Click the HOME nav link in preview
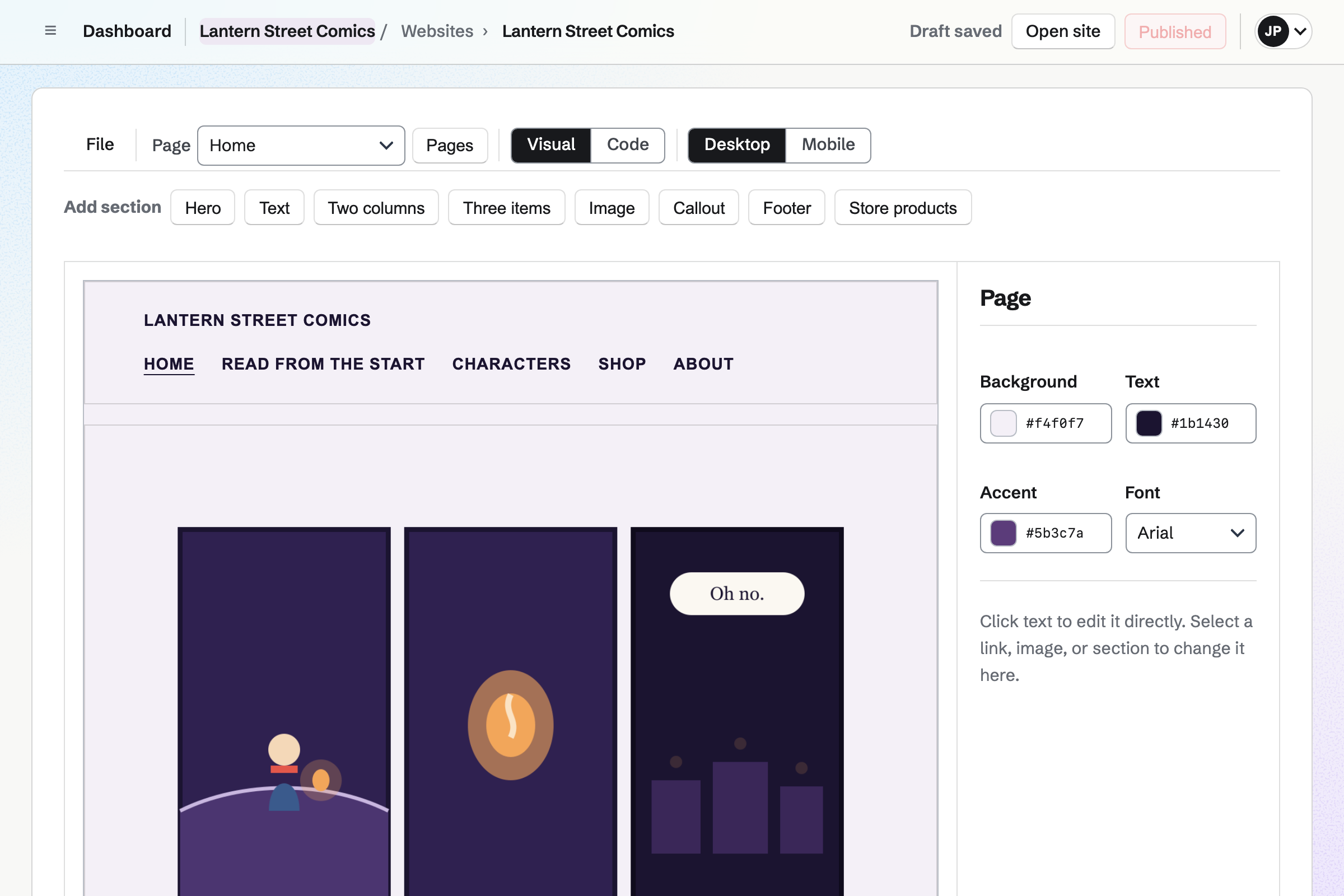 169,364
